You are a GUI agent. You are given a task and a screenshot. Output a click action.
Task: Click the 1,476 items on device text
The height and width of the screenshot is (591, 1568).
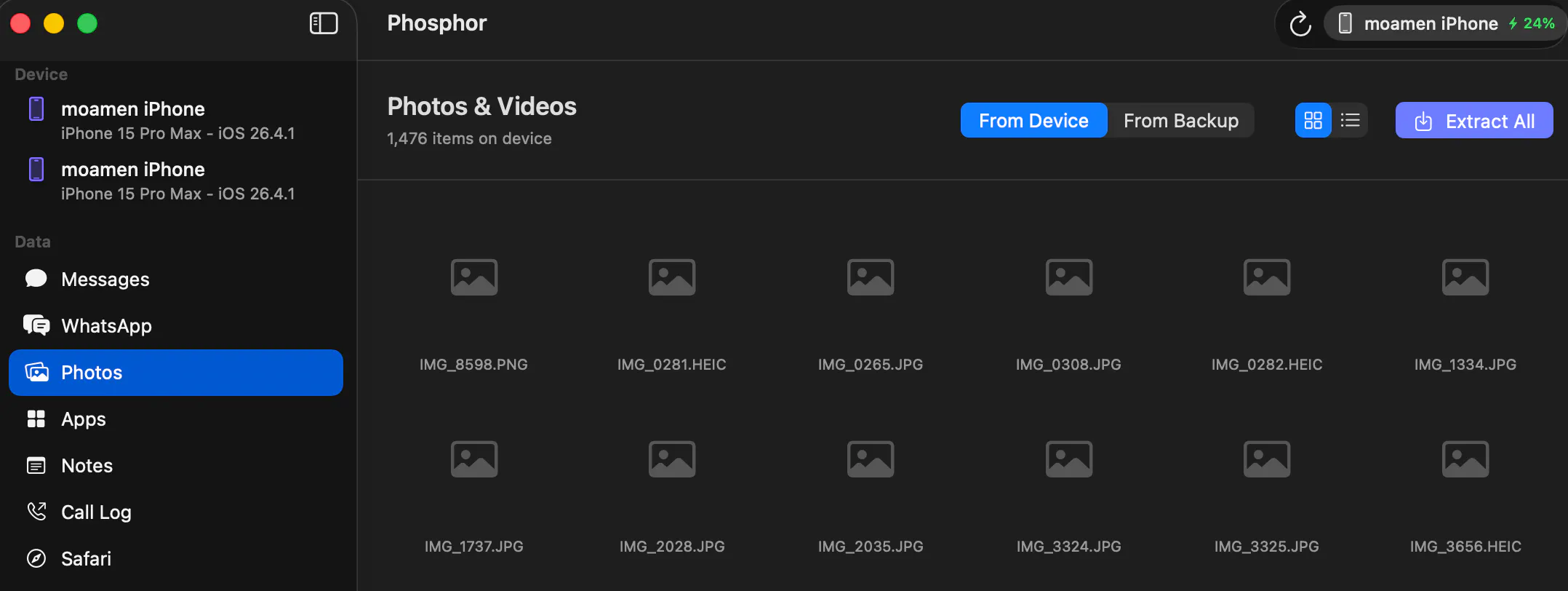point(469,138)
